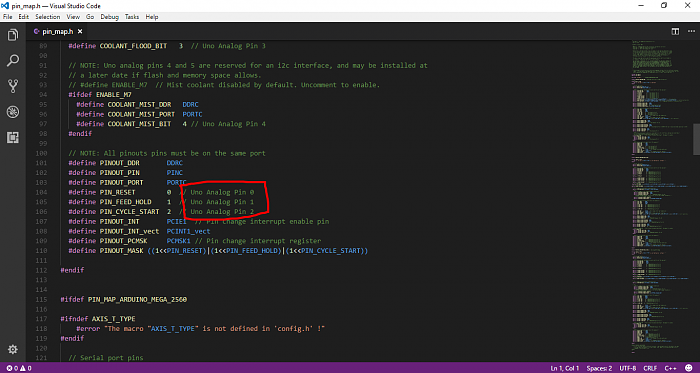The width and height of the screenshot is (700, 373).
Task: Change file encoding UTF-8
Action: [628, 369]
